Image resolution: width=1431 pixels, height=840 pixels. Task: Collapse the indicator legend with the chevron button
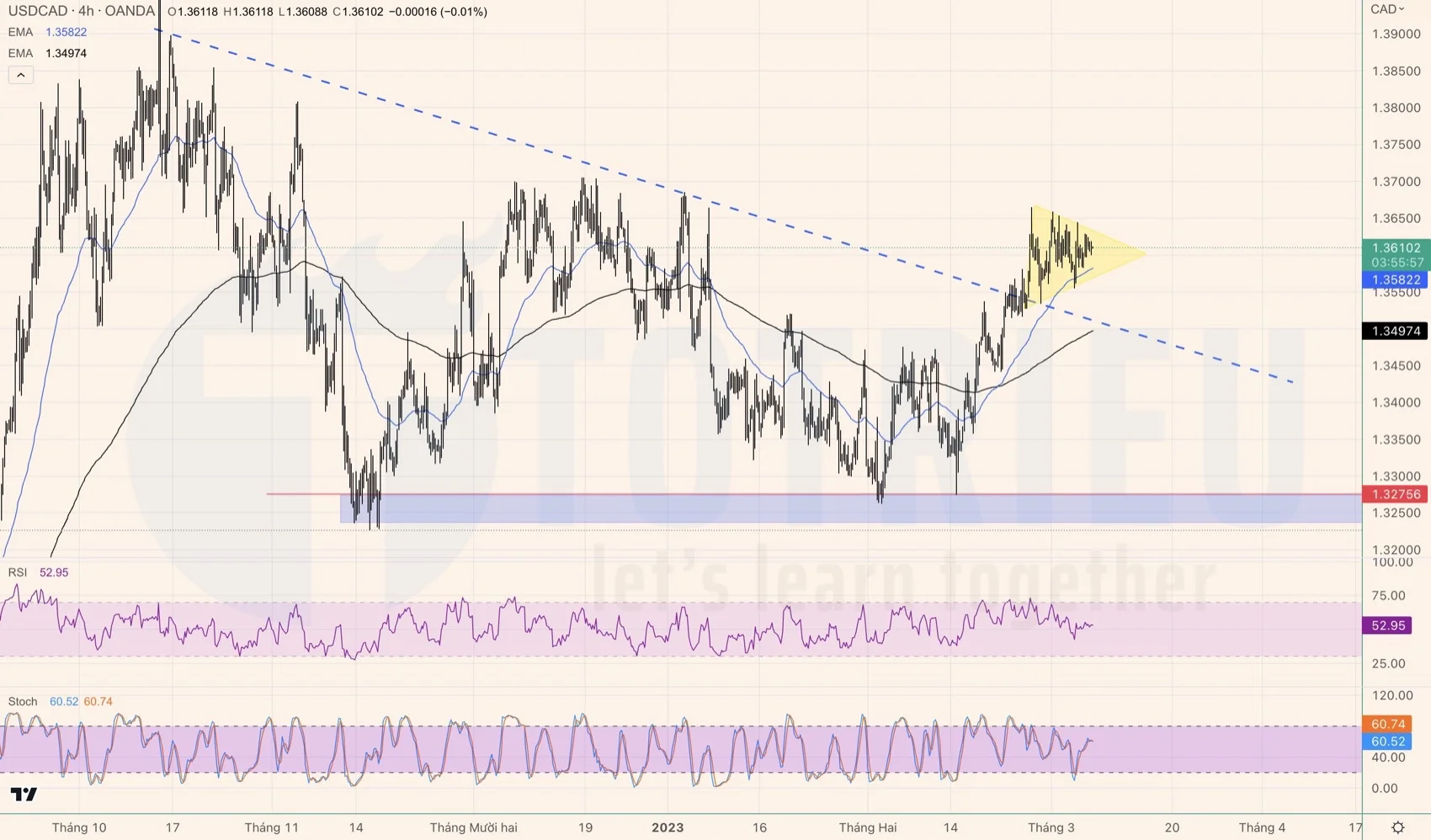point(21,75)
